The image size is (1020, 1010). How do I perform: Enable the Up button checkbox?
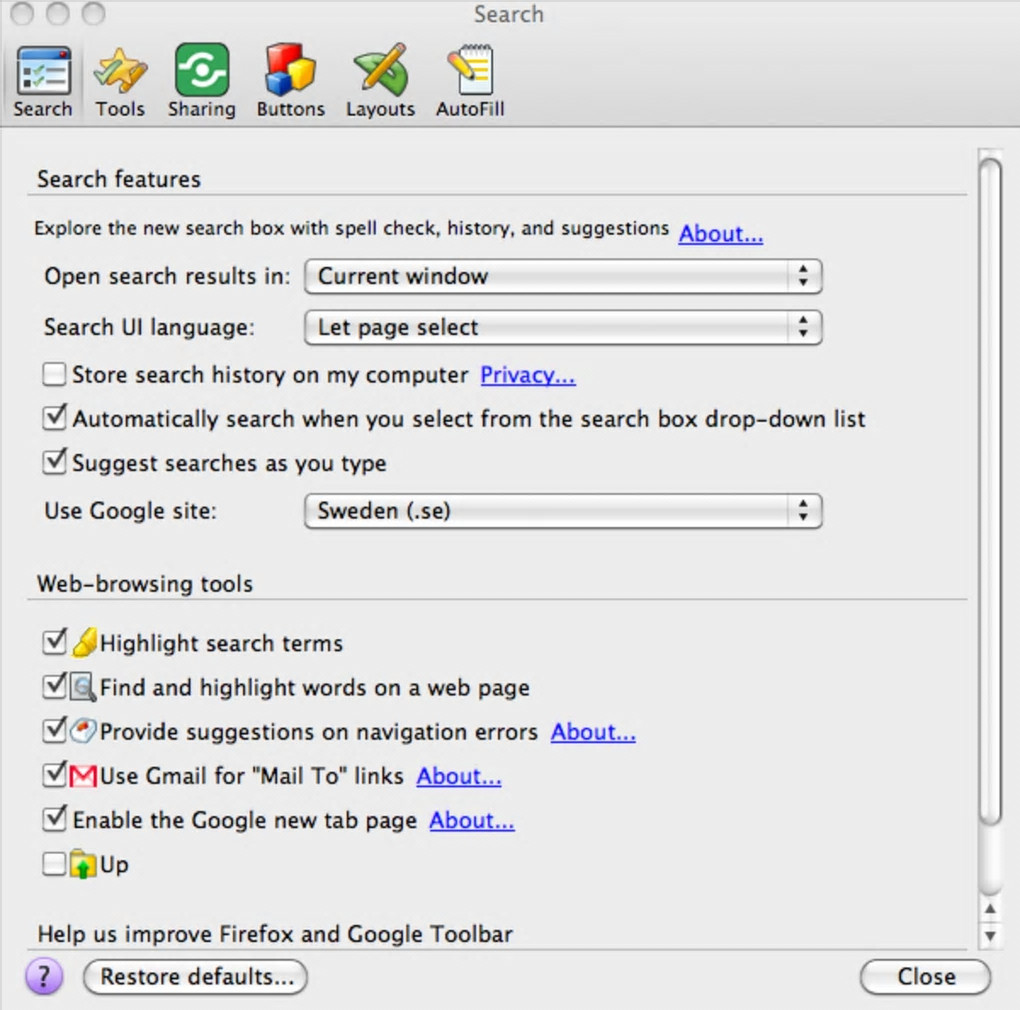pos(54,864)
